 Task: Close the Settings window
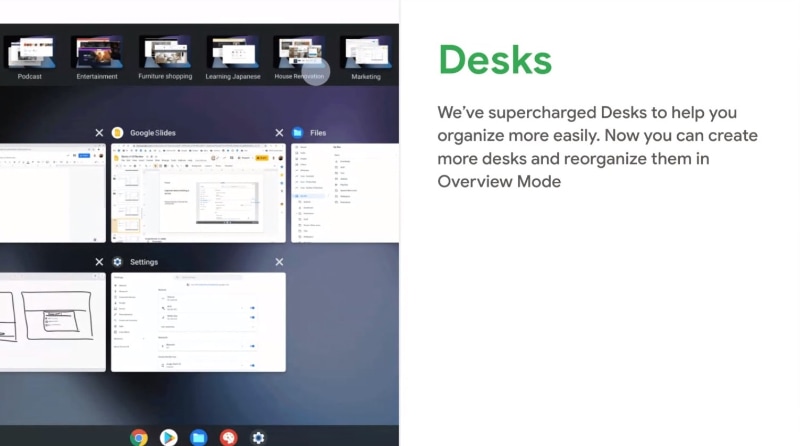coord(279,262)
